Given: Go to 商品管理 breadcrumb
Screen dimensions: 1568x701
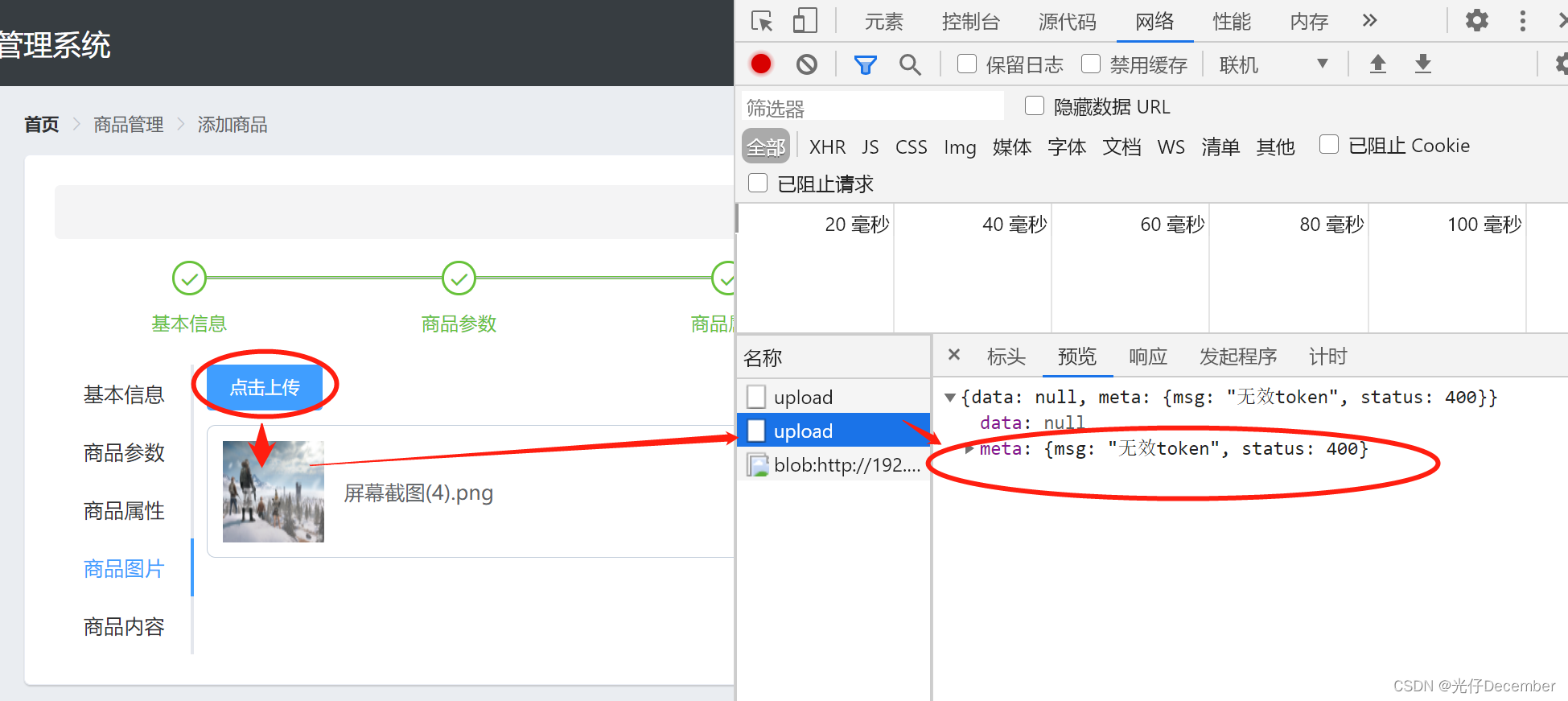Looking at the screenshot, I should [x=129, y=125].
